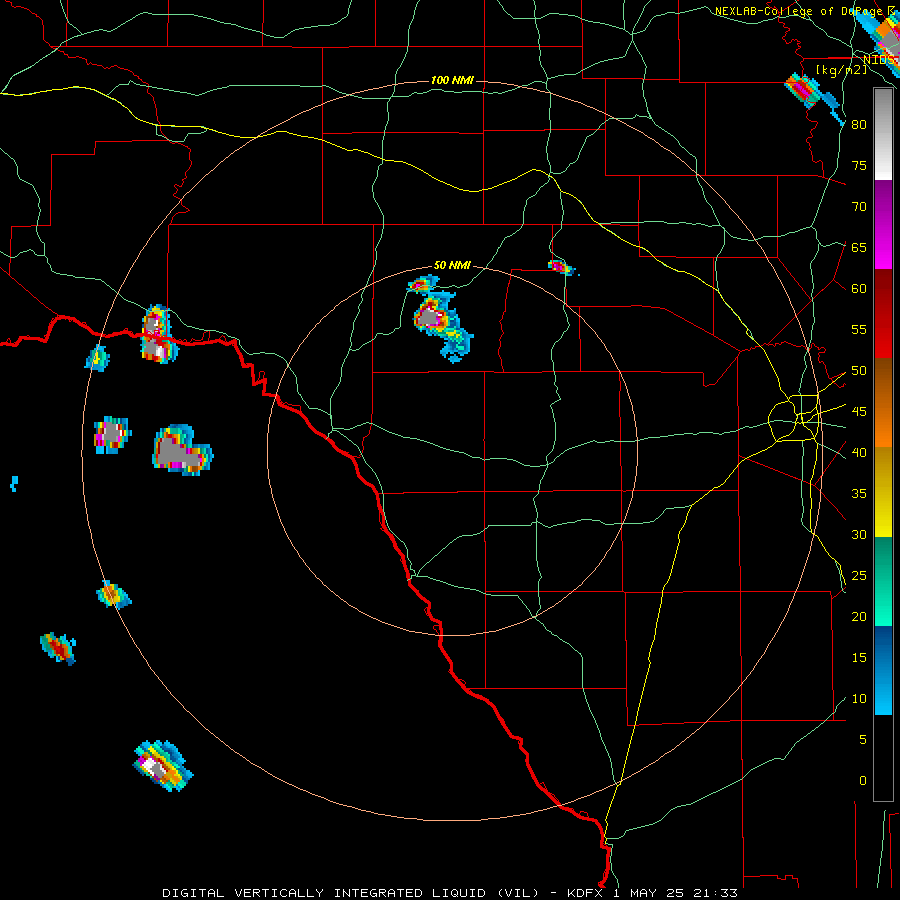Click the 80 value on the scale

point(859,125)
